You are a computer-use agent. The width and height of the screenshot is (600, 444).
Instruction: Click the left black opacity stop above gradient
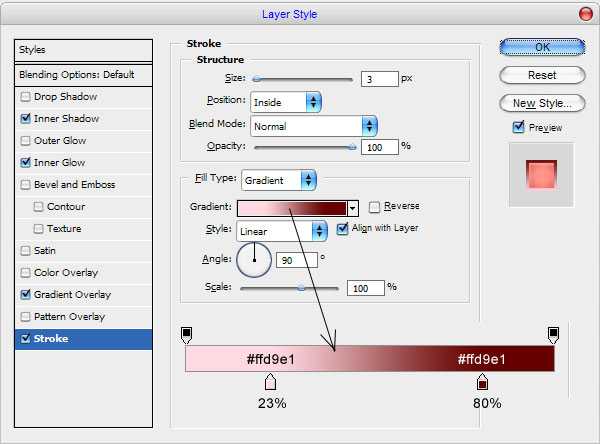pos(186,334)
